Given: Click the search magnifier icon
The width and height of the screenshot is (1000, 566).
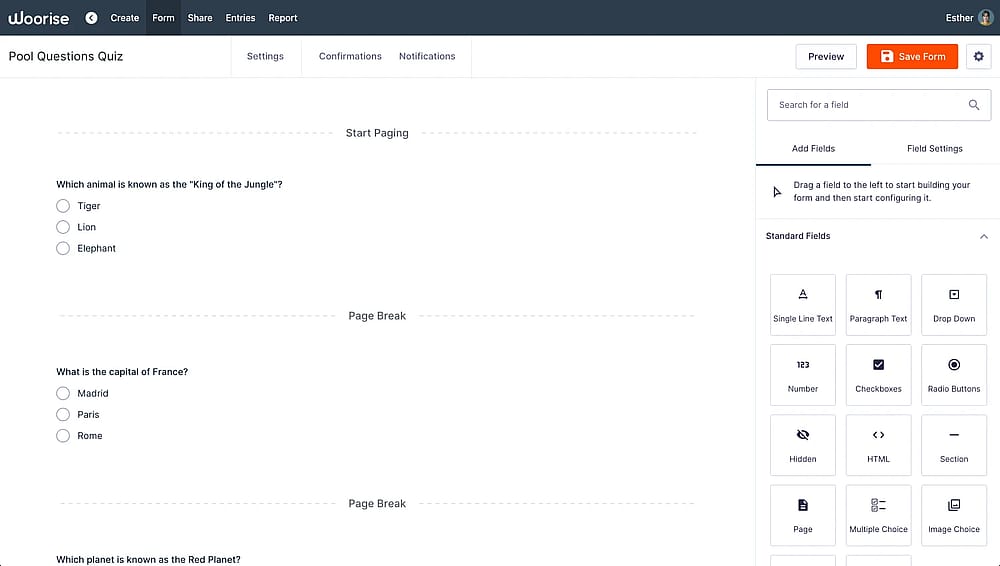Looking at the screenshot, I should pyautogui.click(x=974, y=105).
